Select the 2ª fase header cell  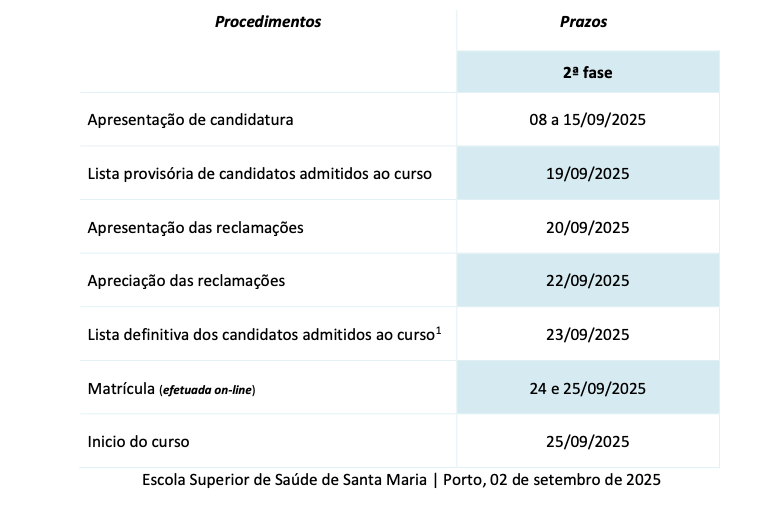(587, 72)
